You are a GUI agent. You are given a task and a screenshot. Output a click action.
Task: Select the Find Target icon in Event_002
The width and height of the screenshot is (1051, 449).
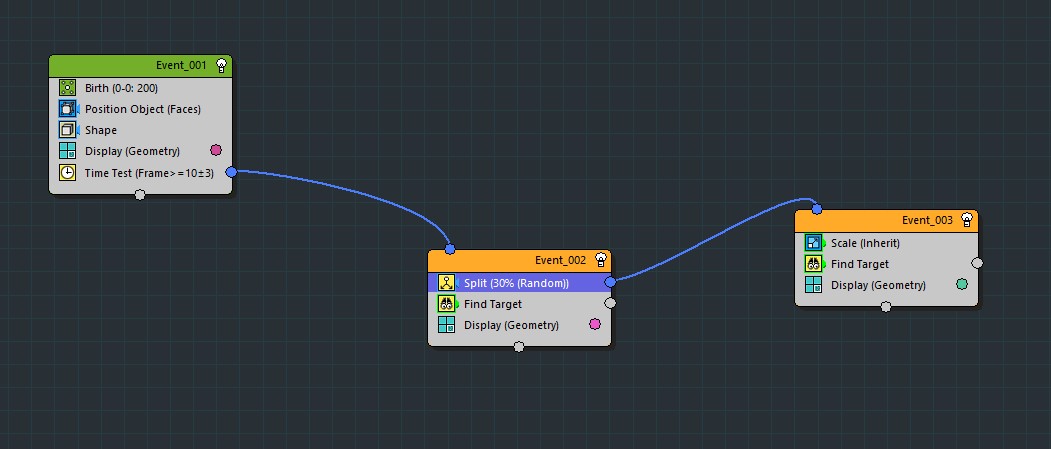click(446, 304)
